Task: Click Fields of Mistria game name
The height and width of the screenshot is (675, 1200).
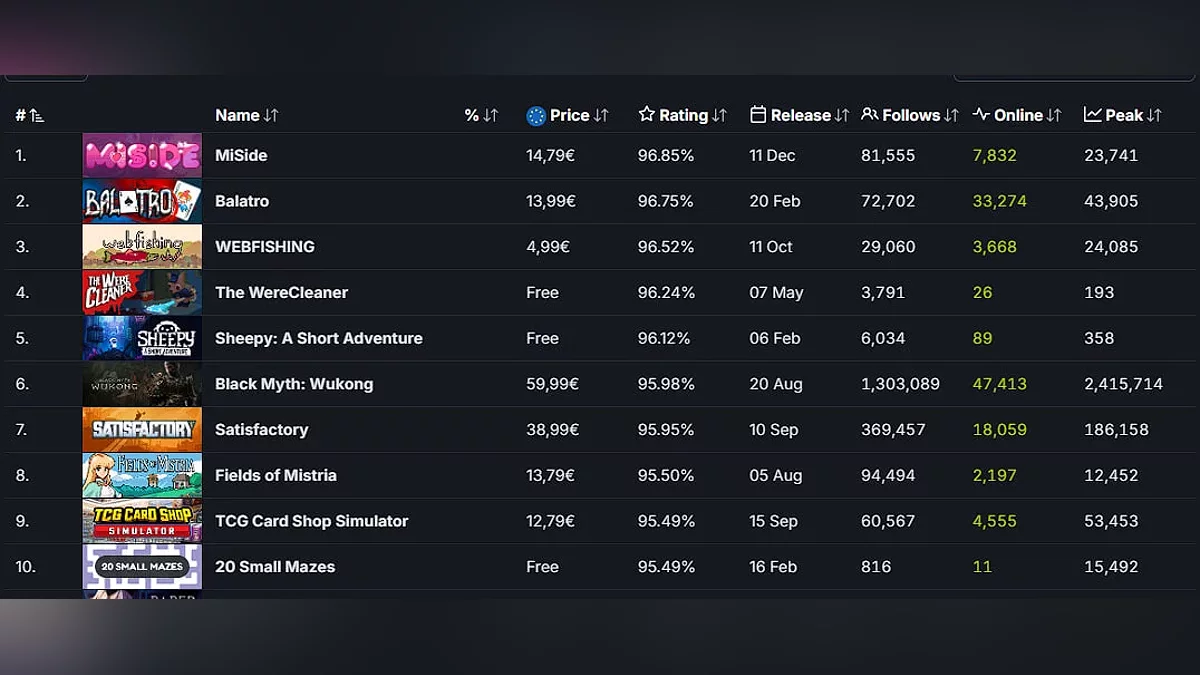Action: pos(275,475)
